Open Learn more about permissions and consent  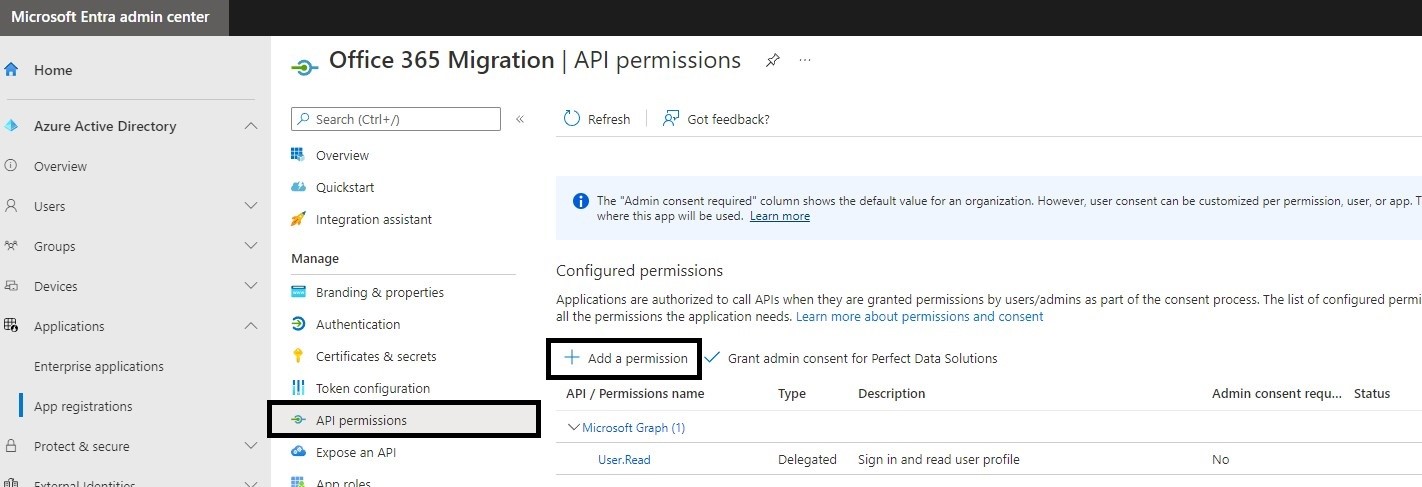pyautogui.click(x=919, y=316)
